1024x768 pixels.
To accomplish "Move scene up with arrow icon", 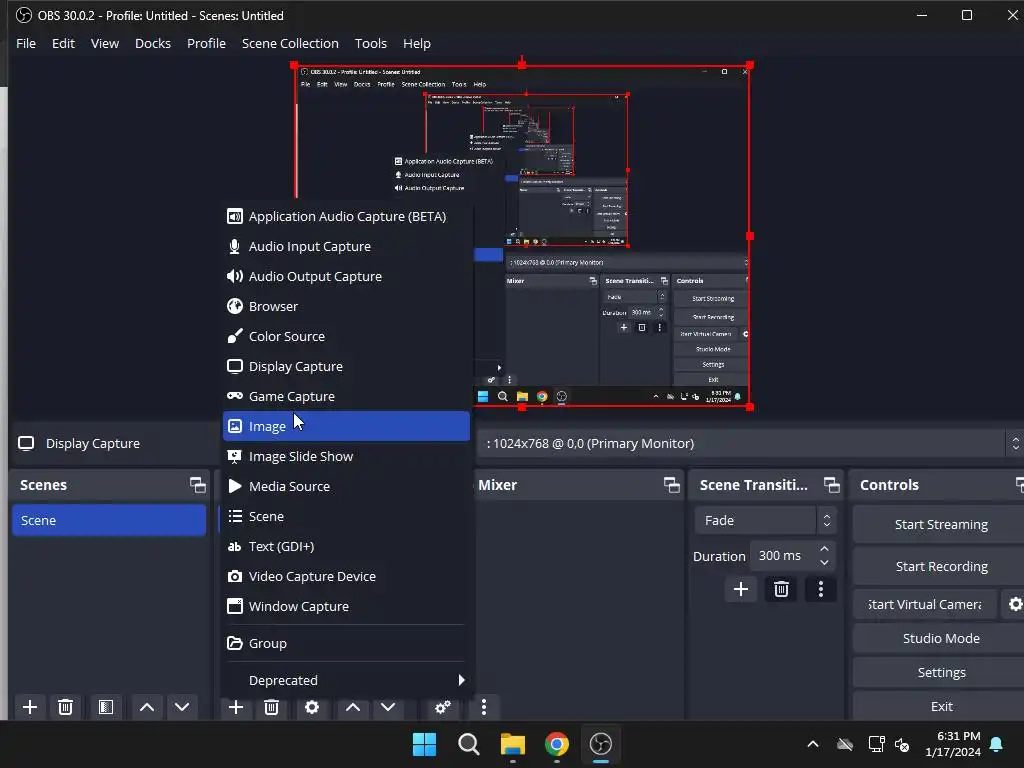I will (147, 707).
